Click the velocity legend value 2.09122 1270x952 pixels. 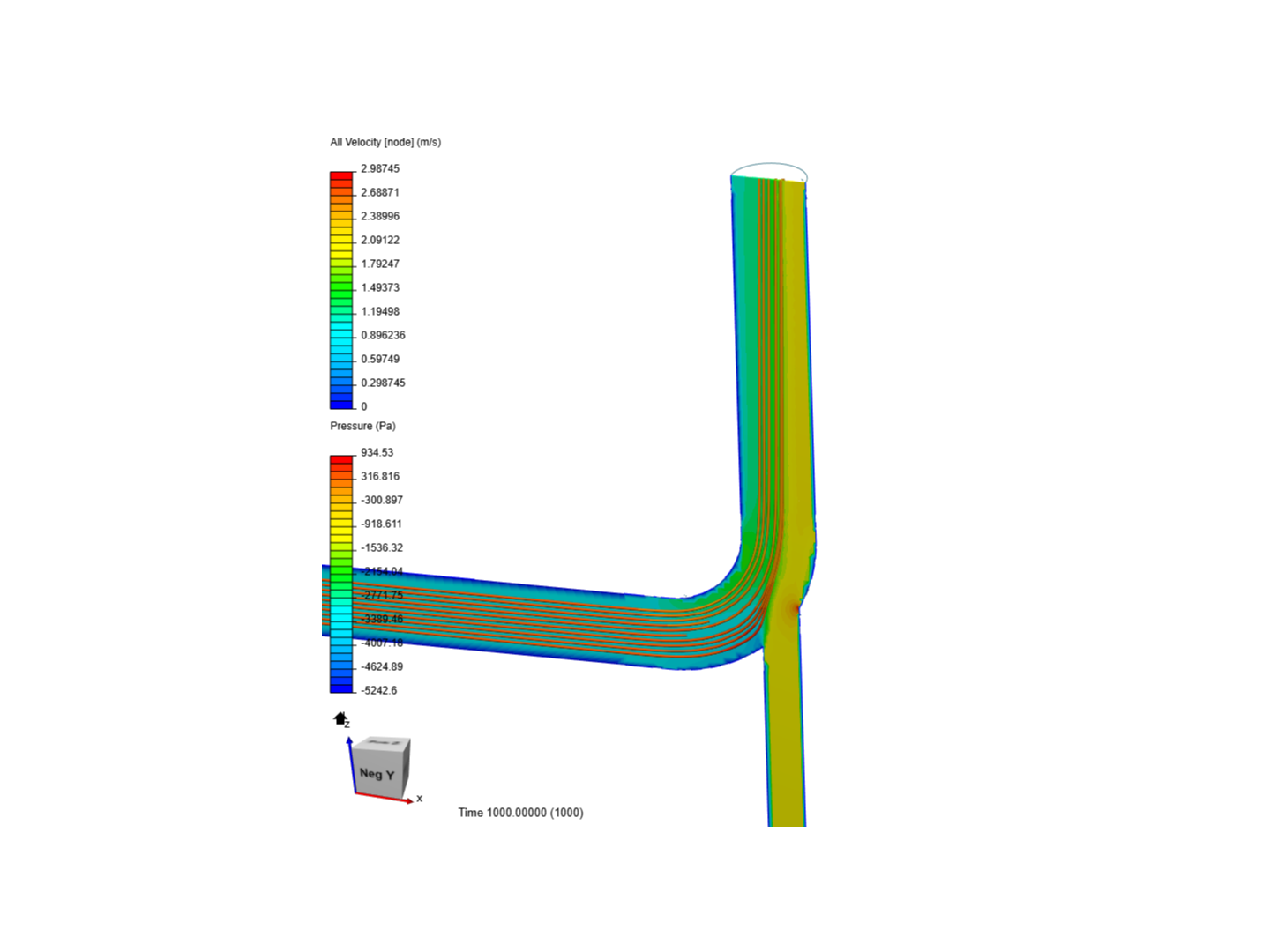(380, 240)
